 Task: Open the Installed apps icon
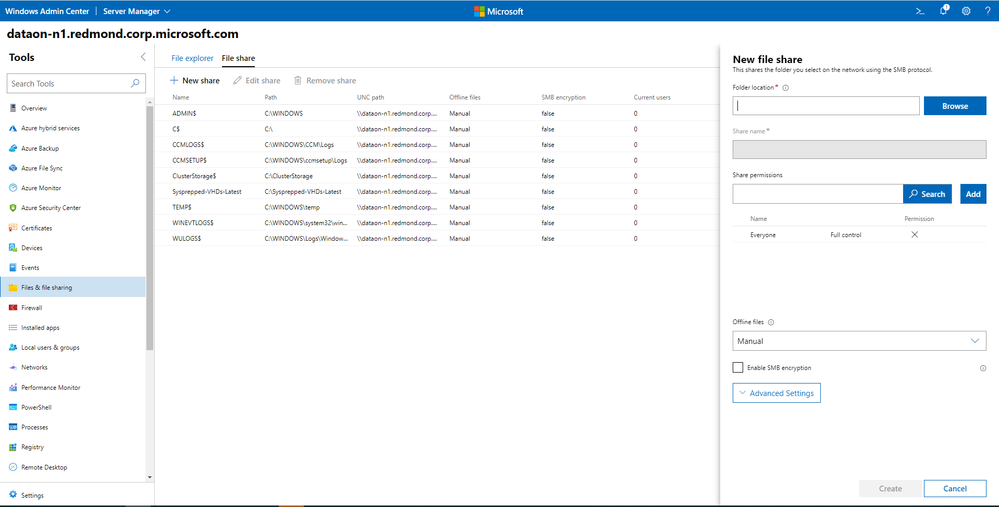tap(13, 327)
